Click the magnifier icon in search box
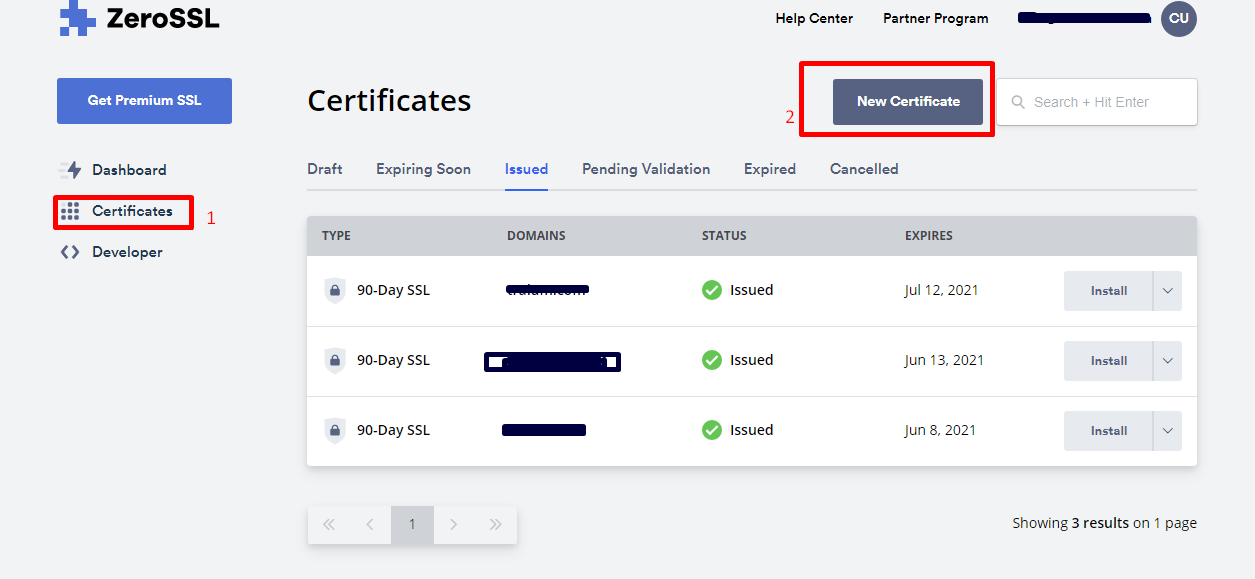The height and width of the screenshot is (579, 1255). point(1019,102)
